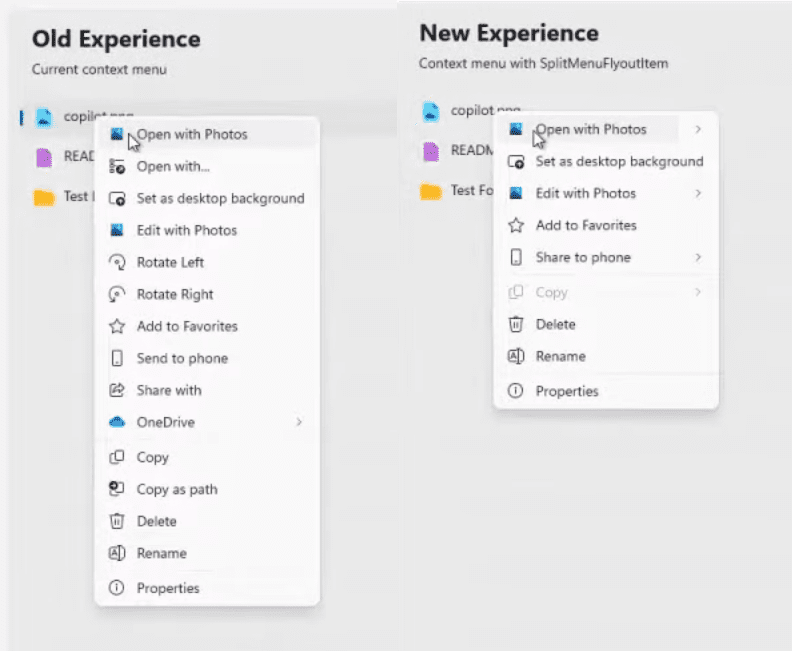Click the New Experience heading
This screenshot has width=792, height=651.
coord(509,33)
